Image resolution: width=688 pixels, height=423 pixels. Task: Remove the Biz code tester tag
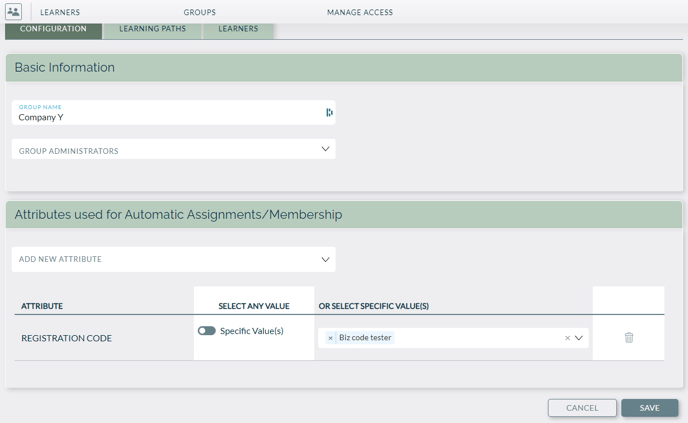coord(330,338)
